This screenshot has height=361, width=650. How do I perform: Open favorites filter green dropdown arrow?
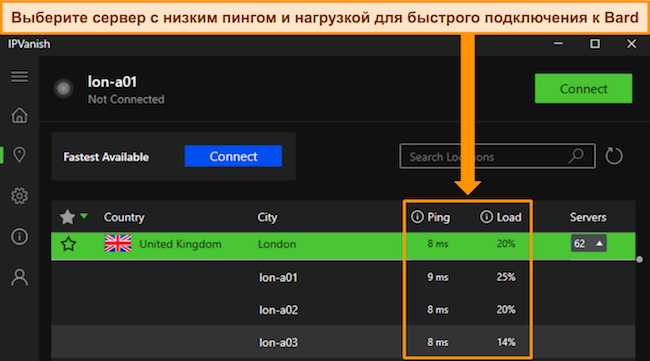84,216
